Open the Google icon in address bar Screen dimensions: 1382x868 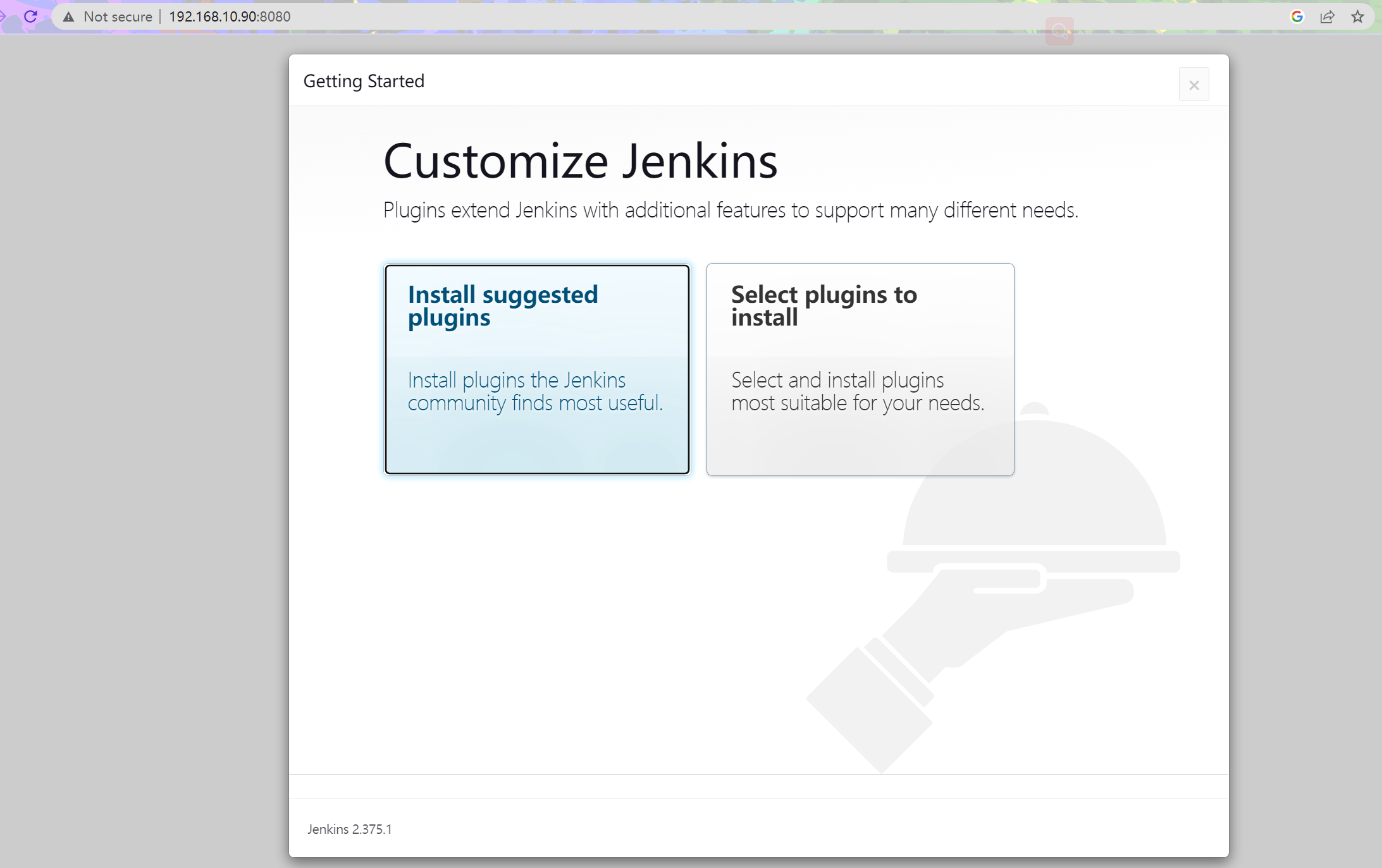(x=1297, y=16)
